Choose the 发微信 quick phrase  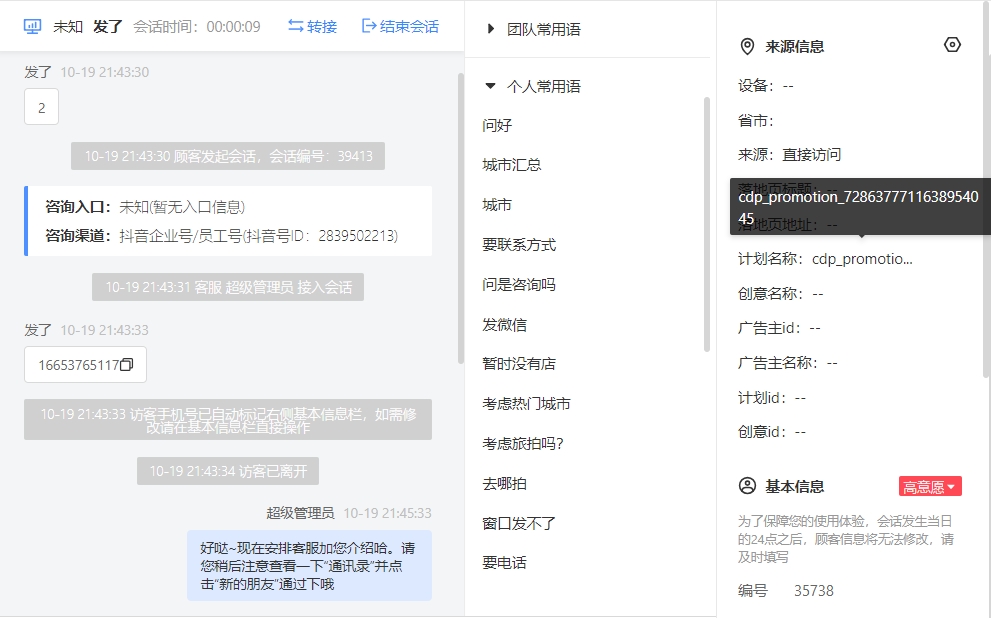click(504, 324)
